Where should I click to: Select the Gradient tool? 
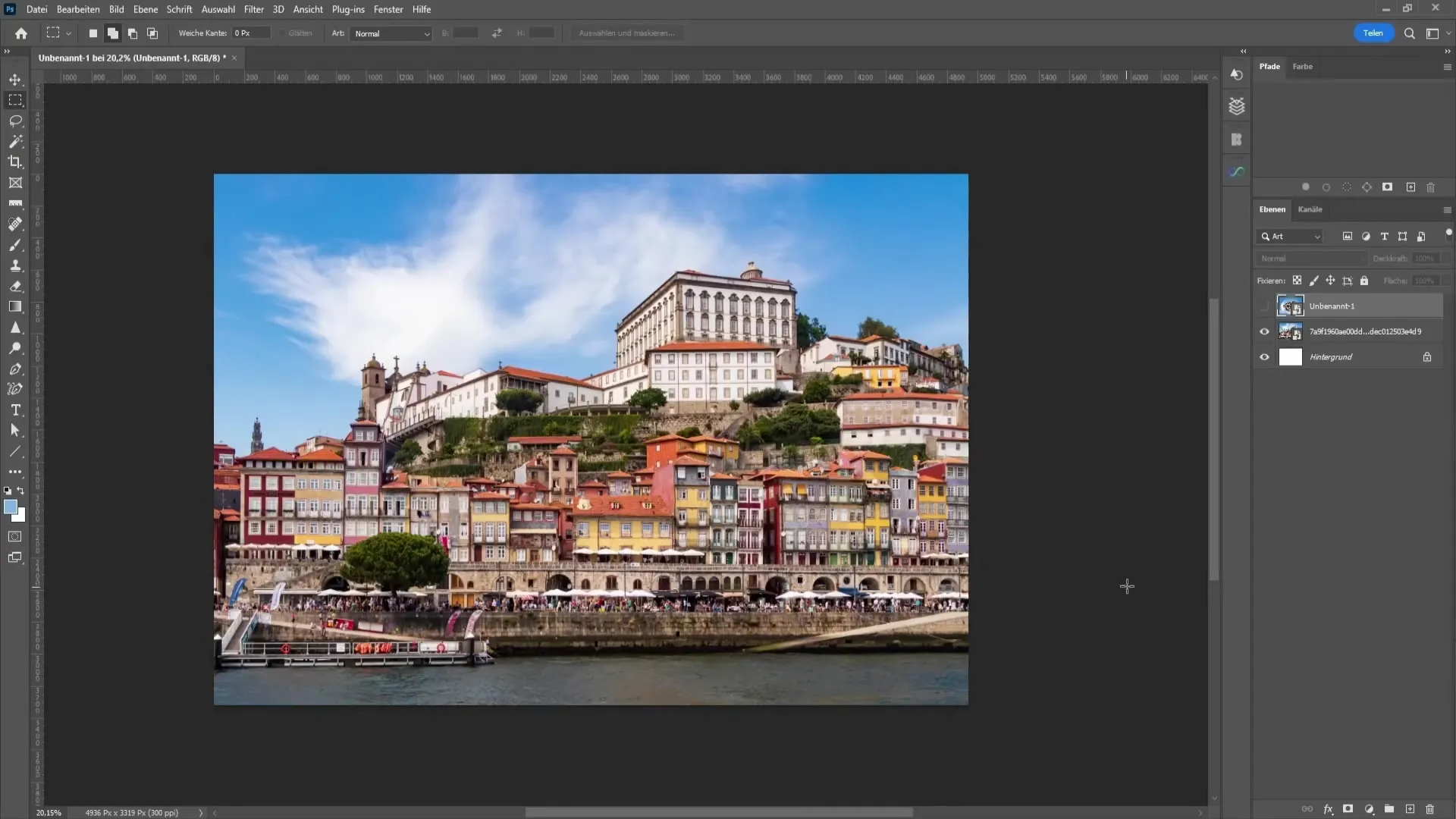(x=15, y=307)
